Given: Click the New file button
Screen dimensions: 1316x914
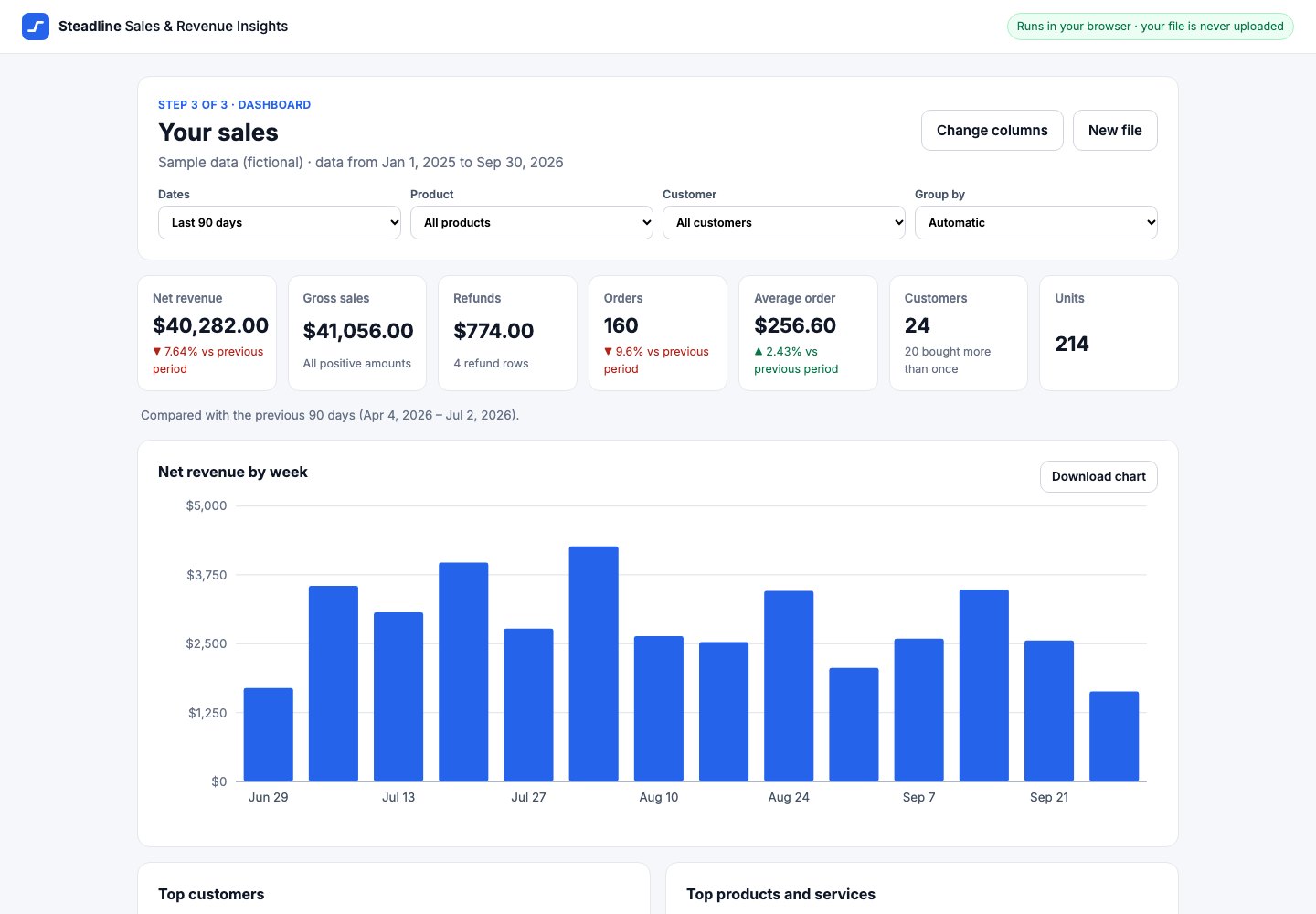Looking at the screenshot, I should pyautogui.click(x=1115, y=130).
